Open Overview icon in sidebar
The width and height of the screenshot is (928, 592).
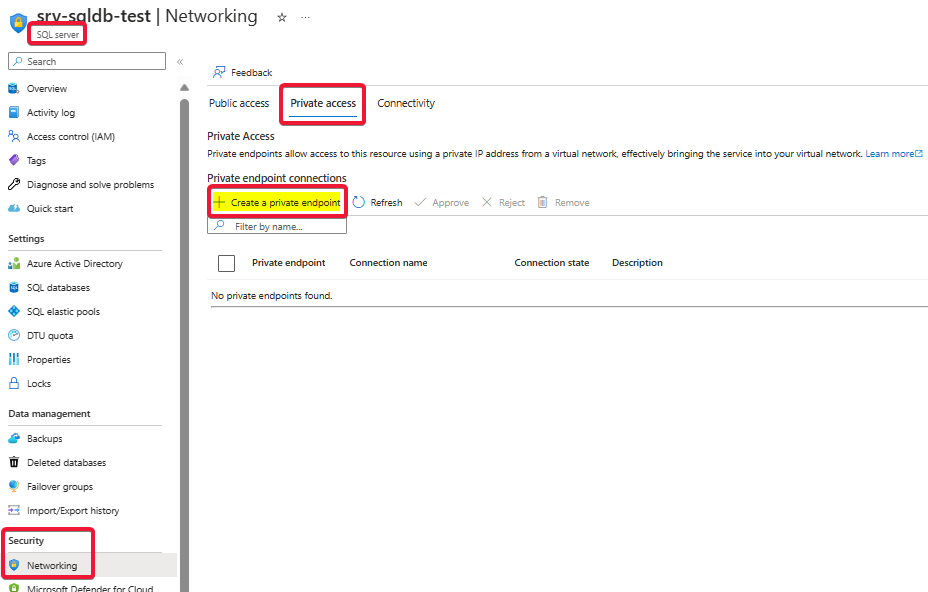[x=14, y=89]
